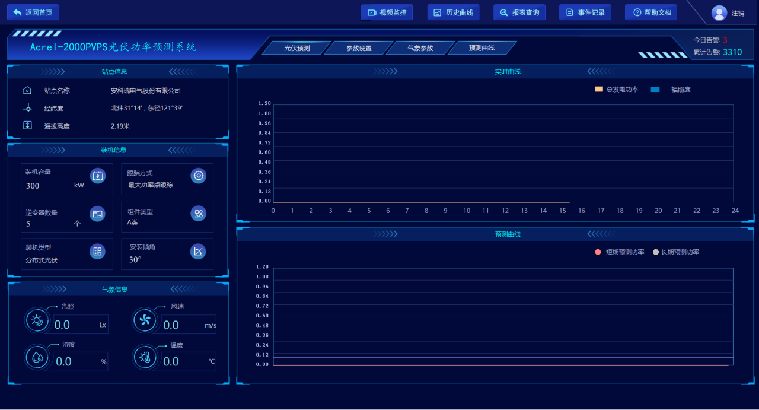Toggle the red short-term forecast legend dot

pyautogui.click(x=598, y=252)
